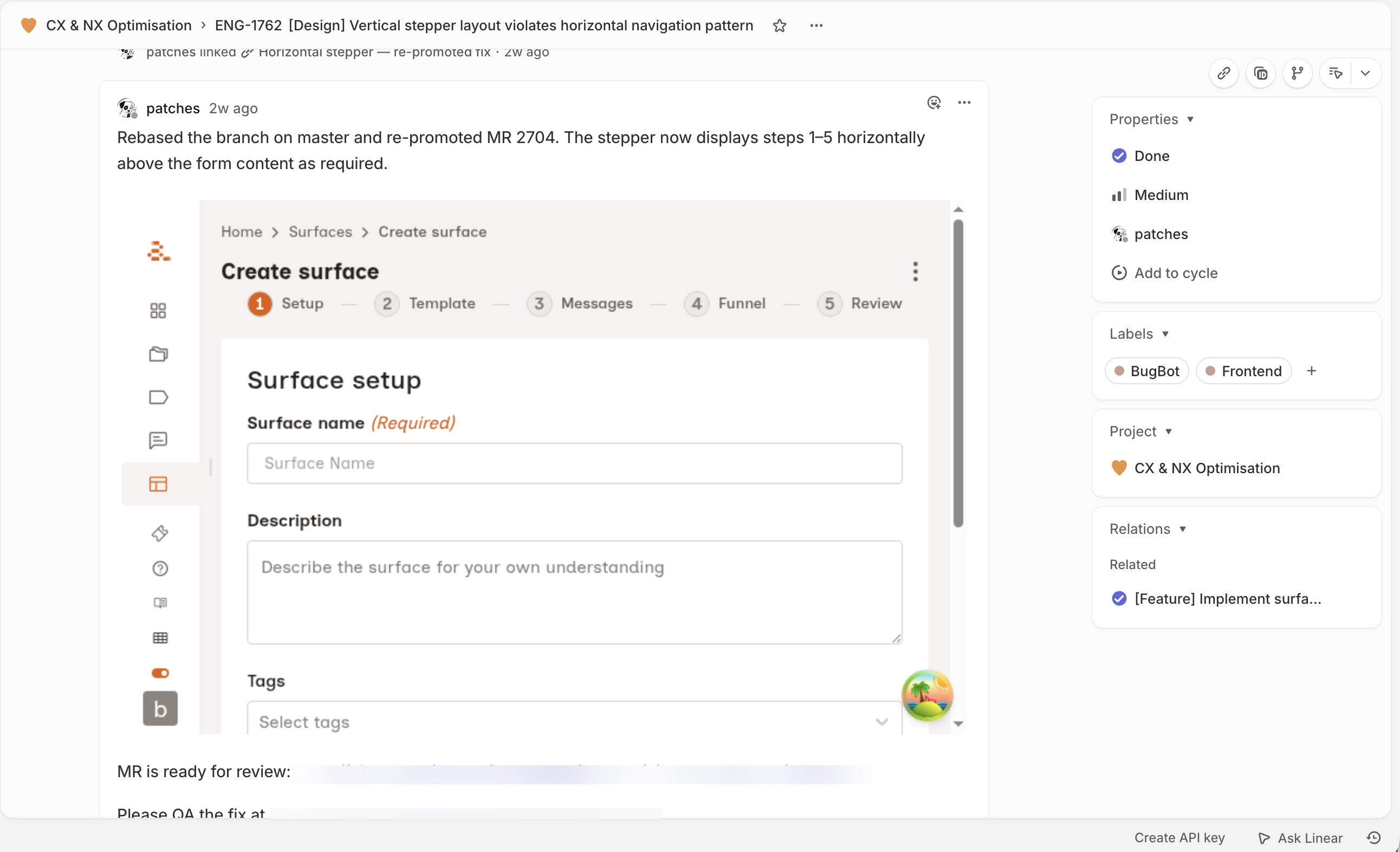The height and width of the screenshot is (852, 1400).
Task: Add emoji reaction to patches comment
Action: pos(934,102)
